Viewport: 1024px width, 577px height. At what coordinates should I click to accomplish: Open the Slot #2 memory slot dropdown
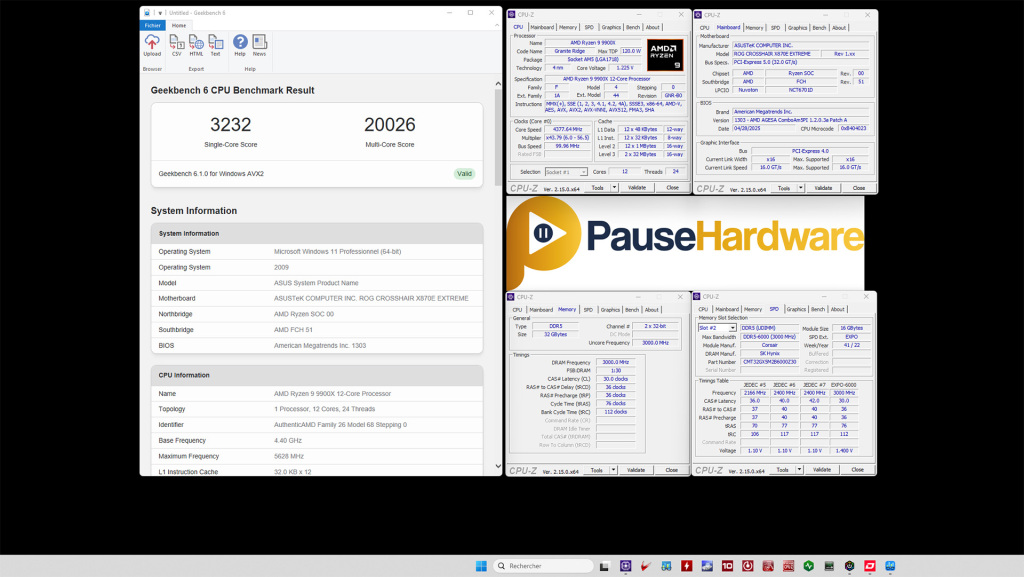[x=717, y=328]
